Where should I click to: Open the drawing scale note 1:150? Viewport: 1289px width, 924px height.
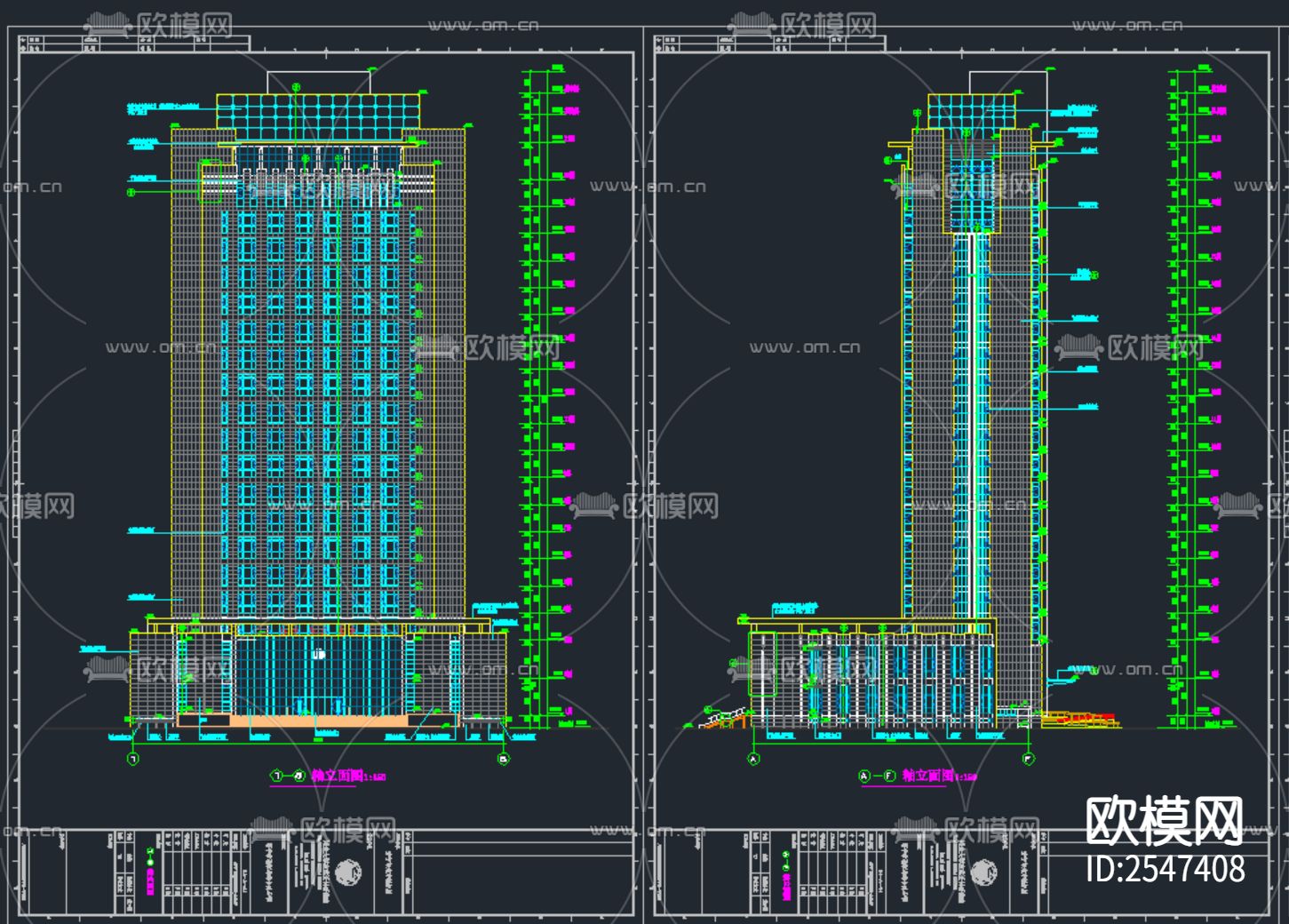pyautogui.click(x=373, y=775)
